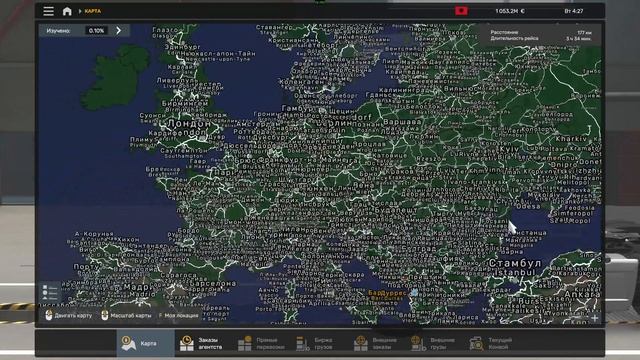Click the А-Корунья city label
Image resolution: width=640 pixels, height=360 pixels.
94,234
